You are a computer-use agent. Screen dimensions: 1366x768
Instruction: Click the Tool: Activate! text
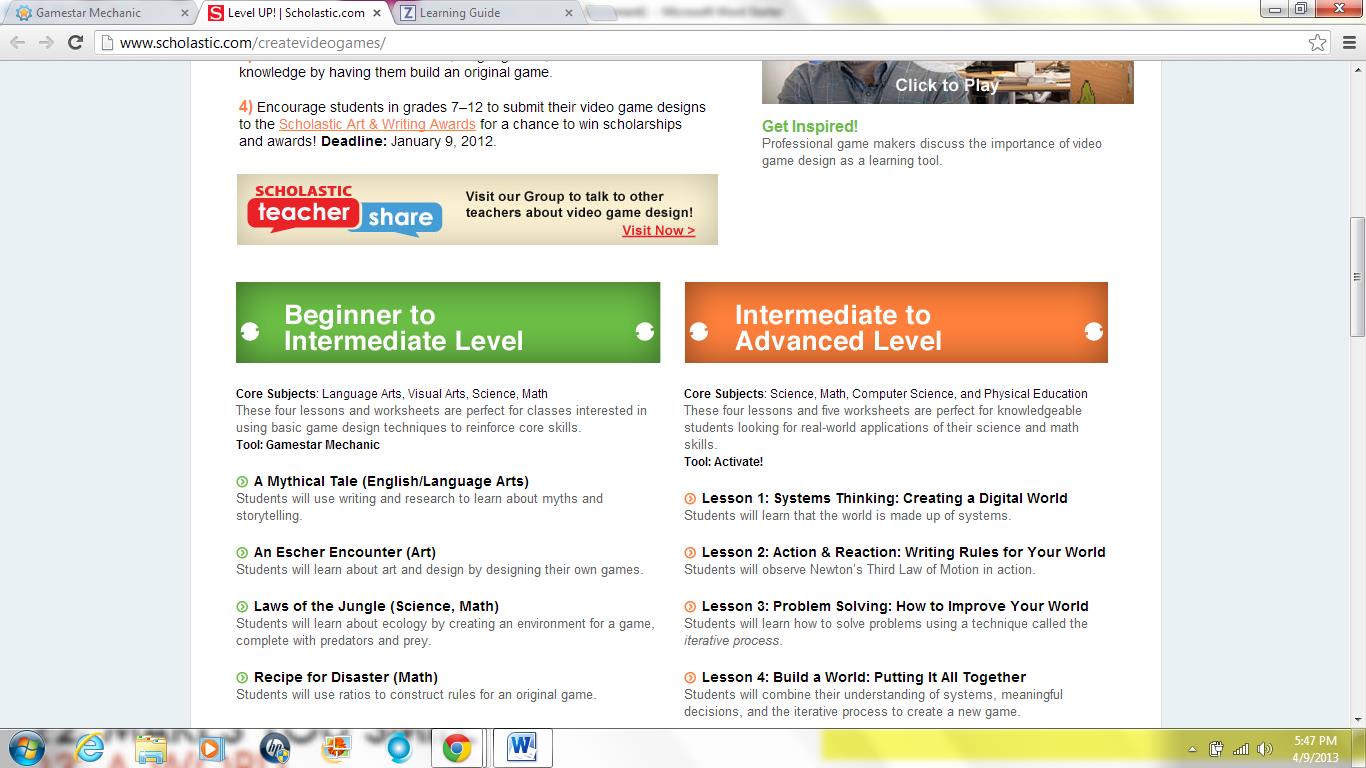(x=723, y=462)
